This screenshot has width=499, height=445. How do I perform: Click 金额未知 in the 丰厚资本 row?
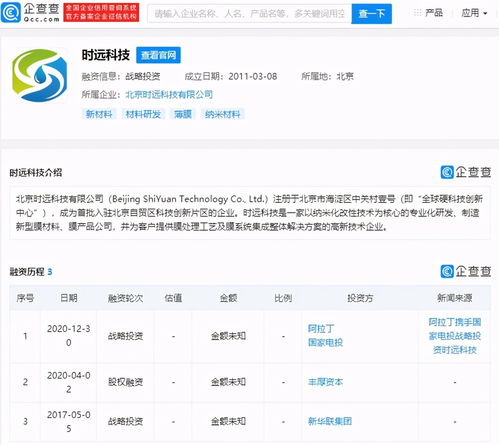click(x=228, y=382)
